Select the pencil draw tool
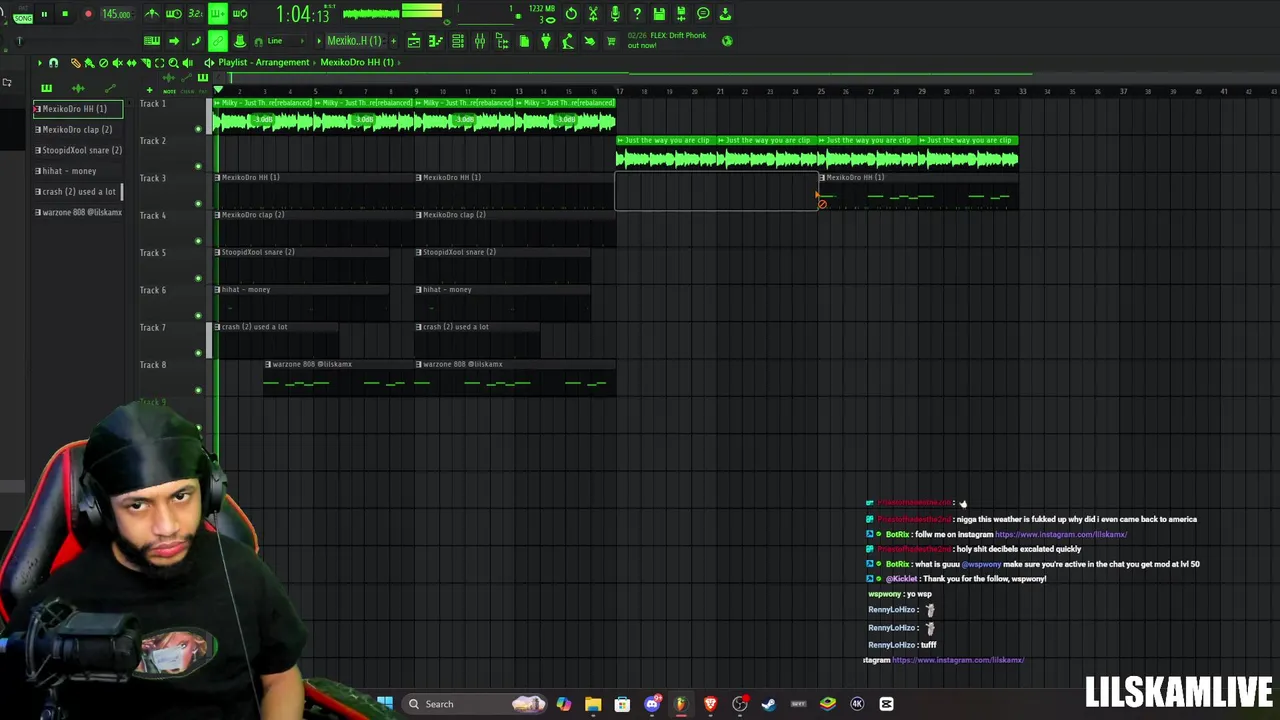 pyautogui.click(x=75, y=63)
